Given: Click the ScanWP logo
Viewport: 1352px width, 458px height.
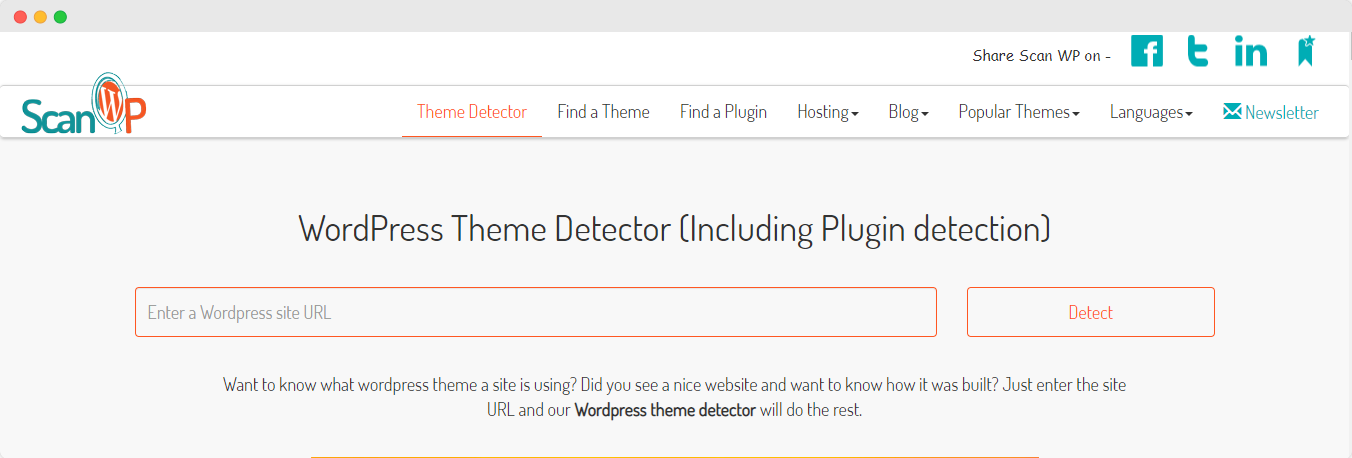Looking at the screenshot, I should [84, 105].
